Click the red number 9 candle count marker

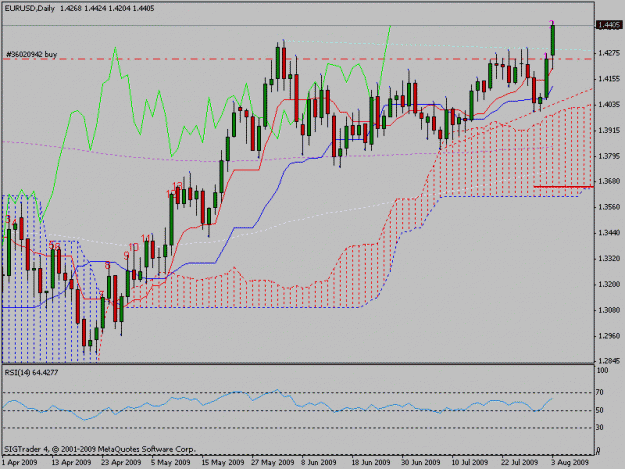click(126, 255)
